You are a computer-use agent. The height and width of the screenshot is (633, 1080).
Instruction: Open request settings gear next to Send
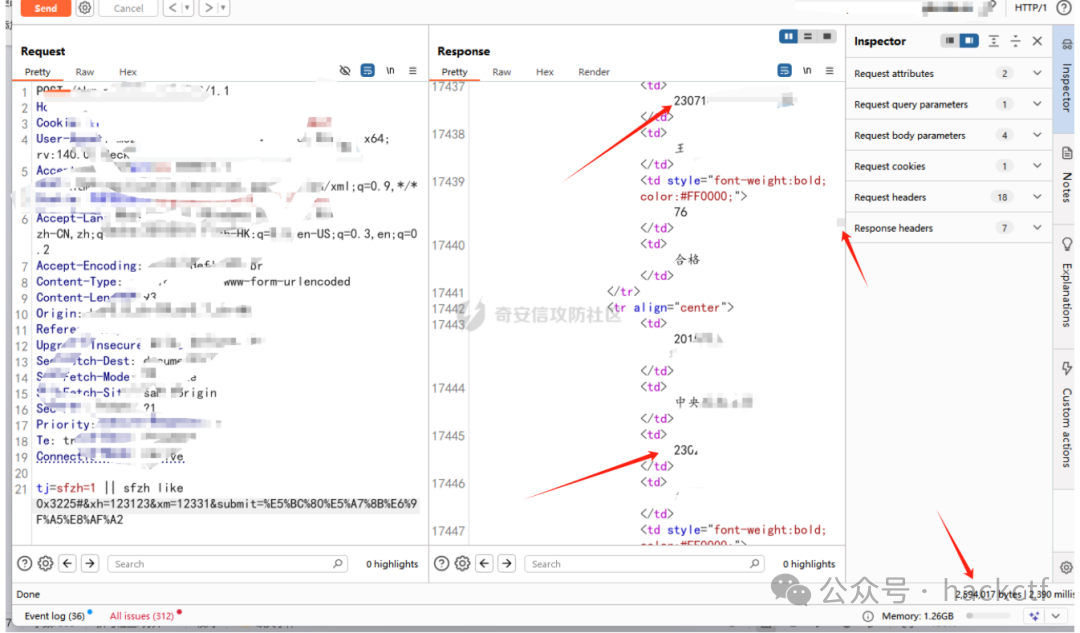pos(85,8)
